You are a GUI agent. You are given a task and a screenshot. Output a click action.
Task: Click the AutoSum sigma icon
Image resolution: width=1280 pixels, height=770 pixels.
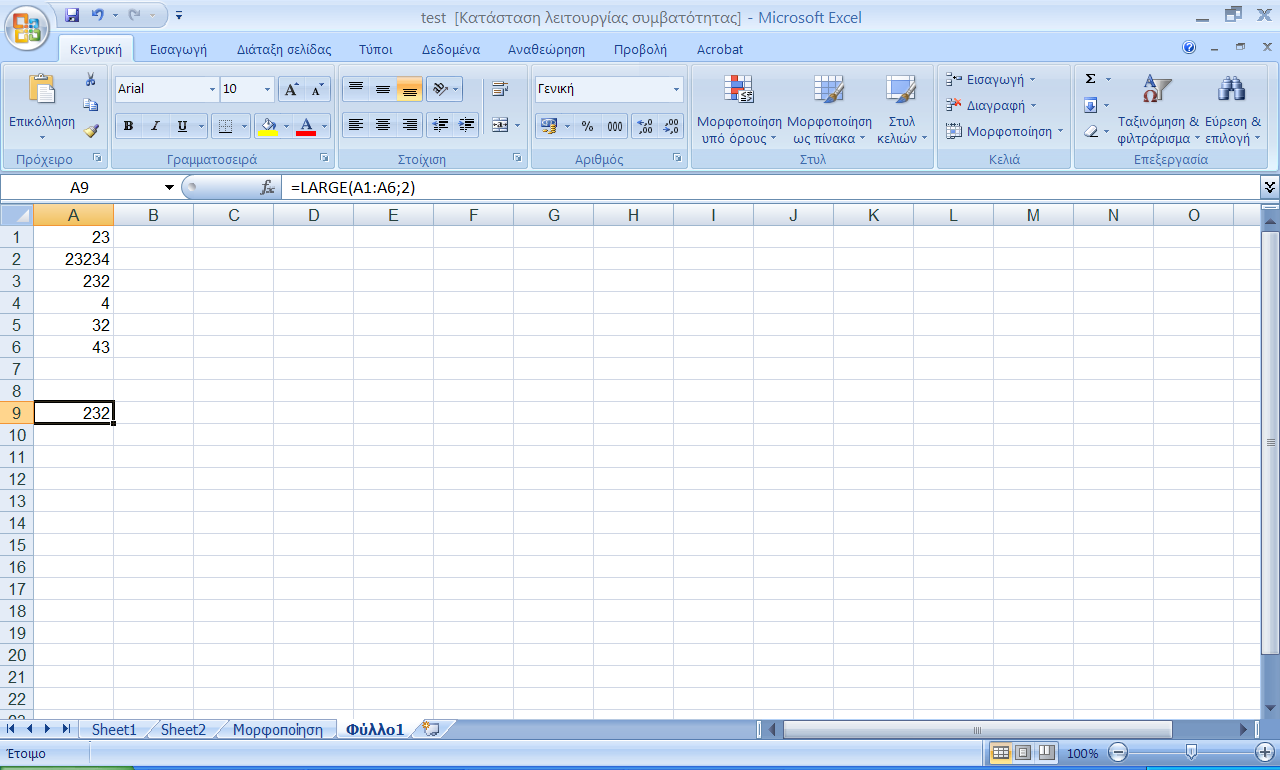pyautogui.click(x=1091, y=79)
